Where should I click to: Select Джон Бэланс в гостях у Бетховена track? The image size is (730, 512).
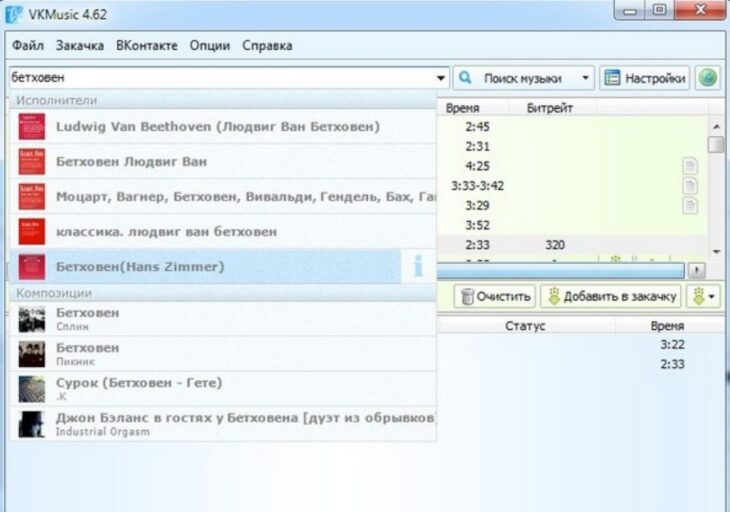[x=223, y=424]
